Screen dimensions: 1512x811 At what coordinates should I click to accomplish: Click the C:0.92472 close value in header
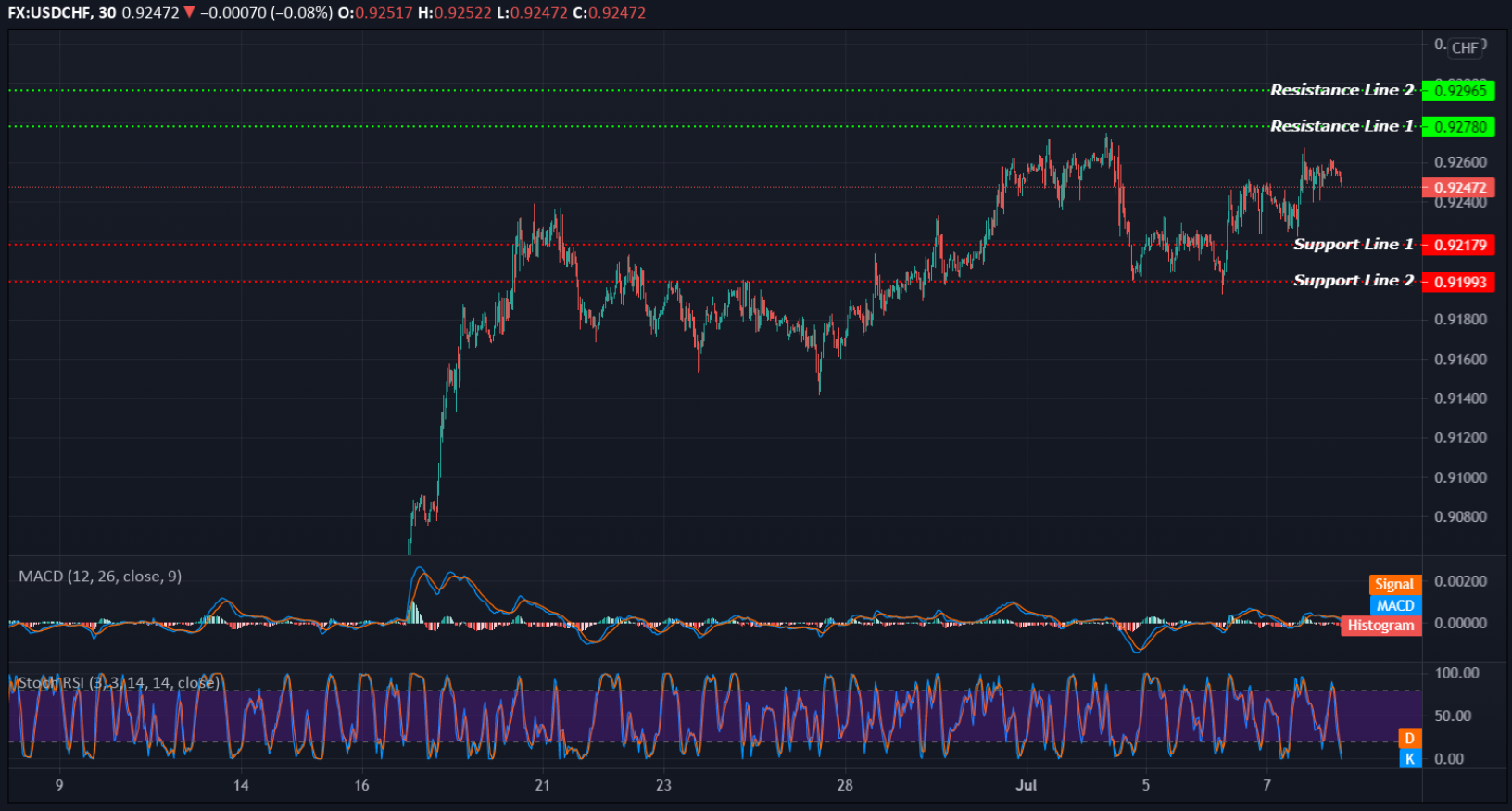610,13
